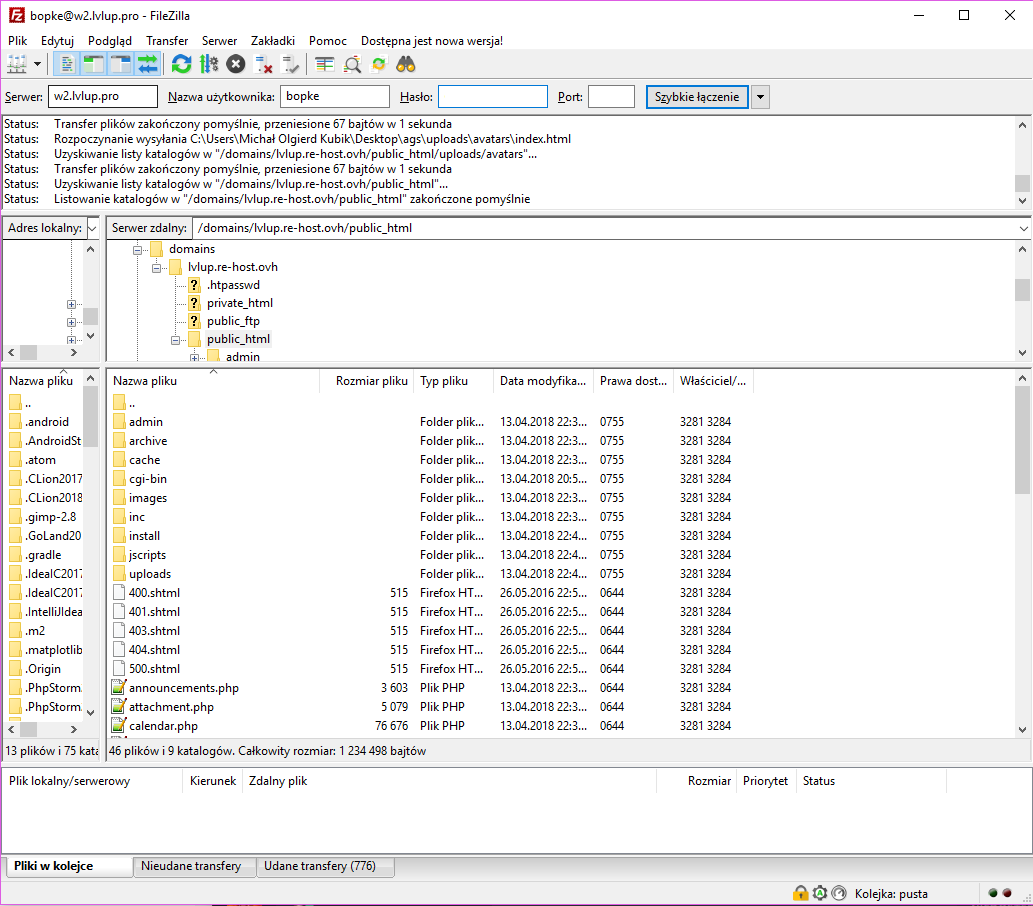Toggle message log display
Image resolution: width=1033 pixels, height=906 pixels.
point(67,65)
